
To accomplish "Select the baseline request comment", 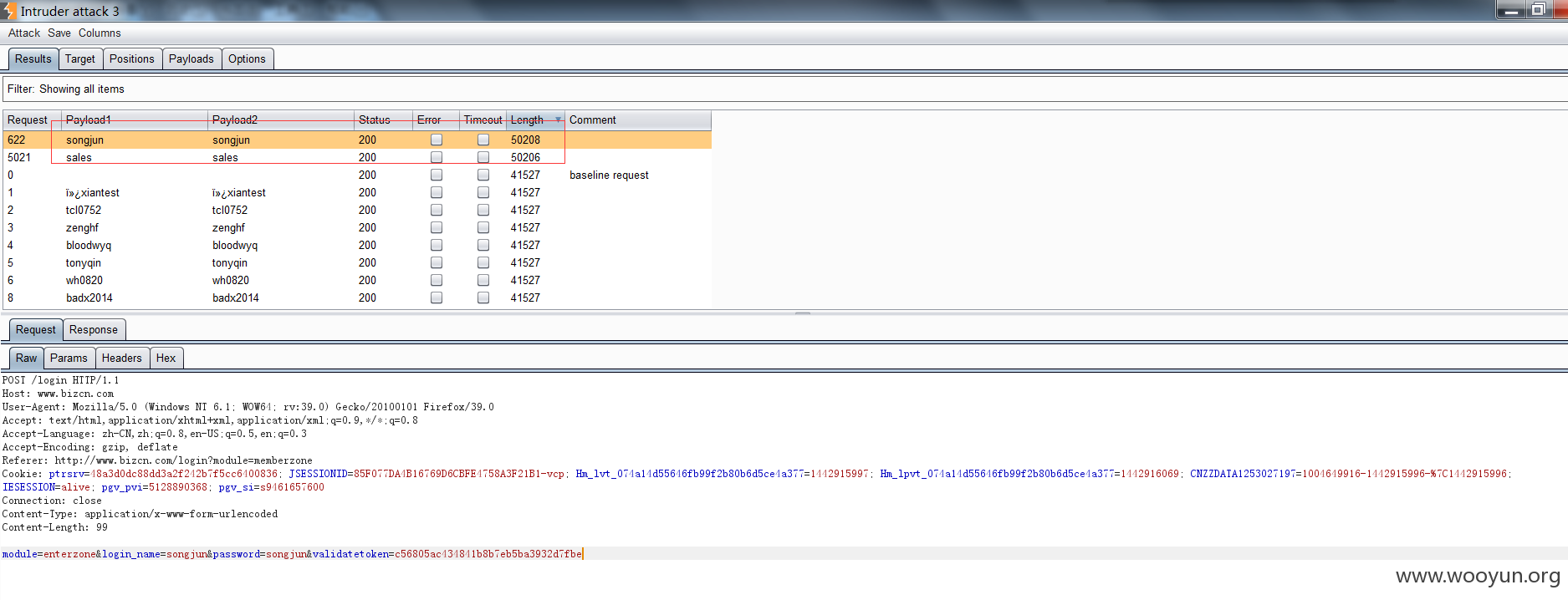I will pos(609,175).
